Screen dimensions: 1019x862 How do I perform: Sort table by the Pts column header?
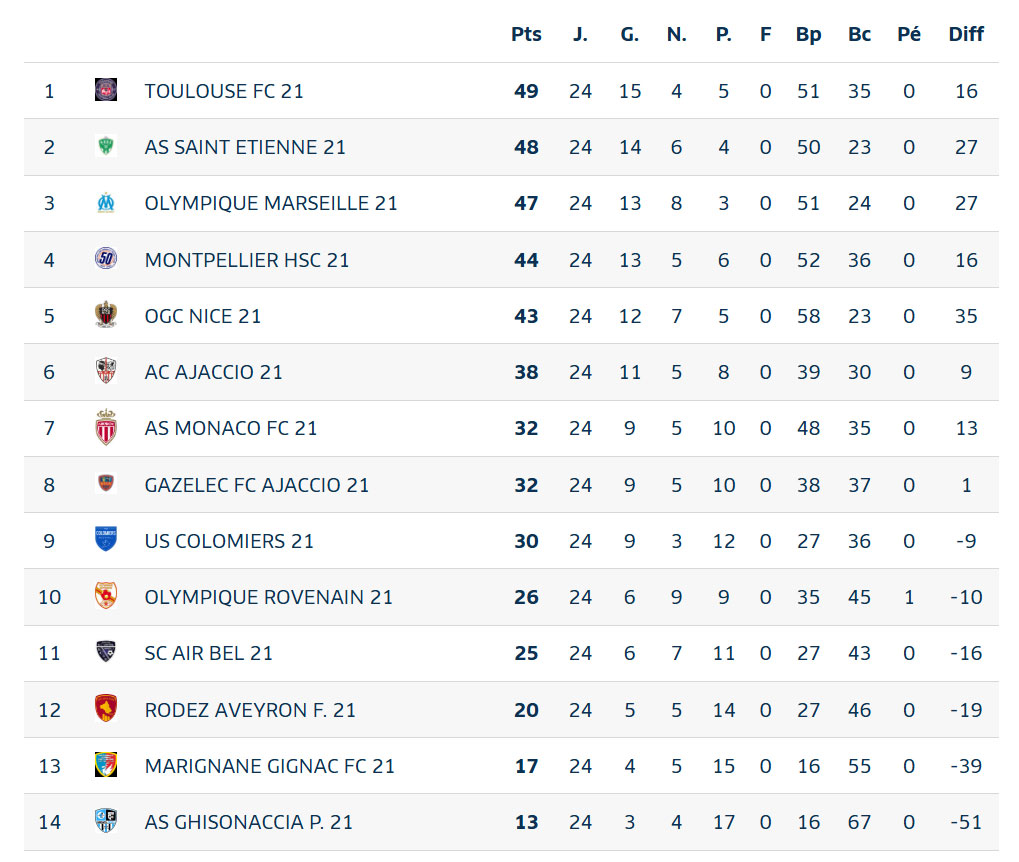click(x=526, y=34)
